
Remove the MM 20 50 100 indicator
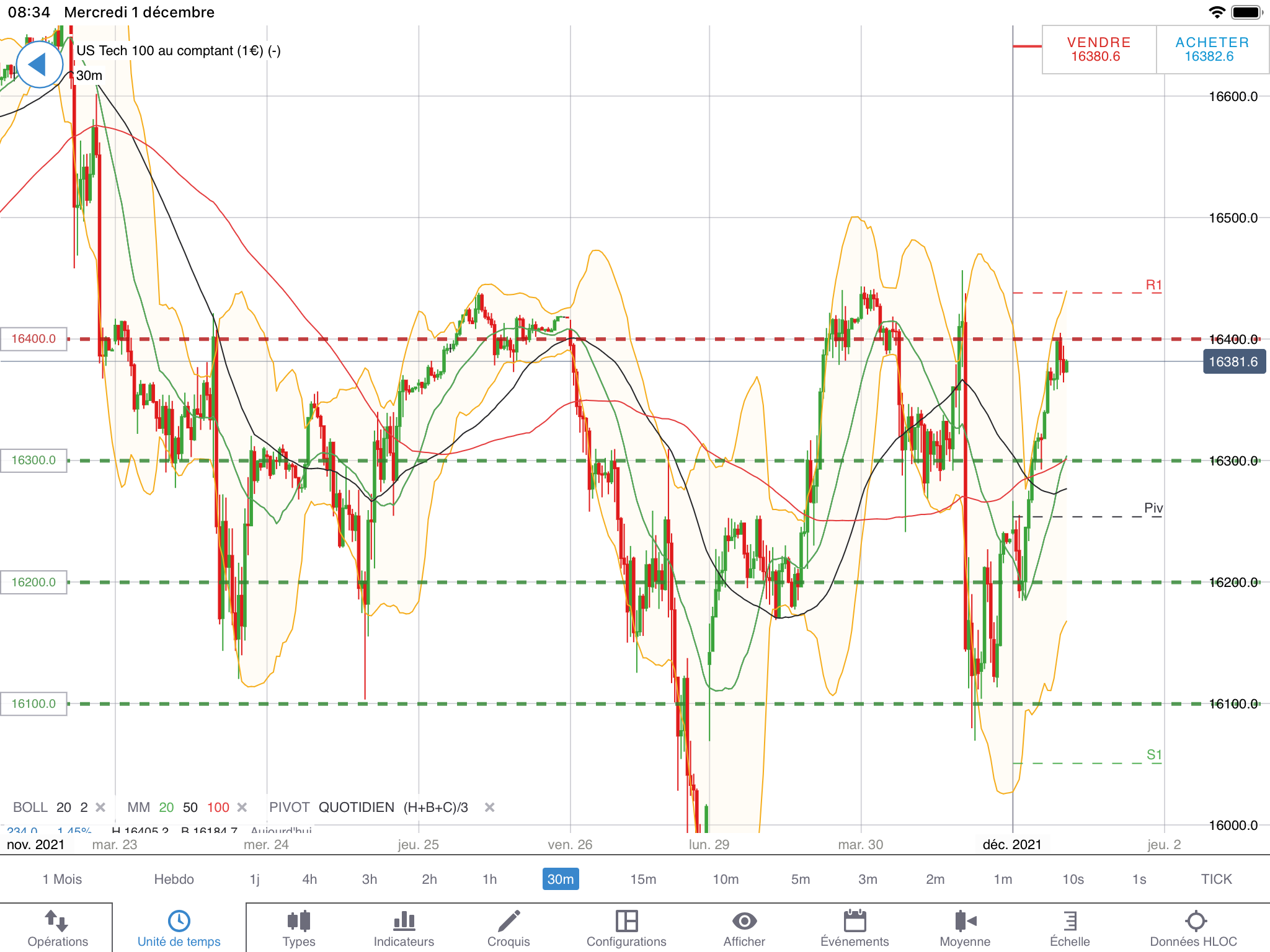242,807
